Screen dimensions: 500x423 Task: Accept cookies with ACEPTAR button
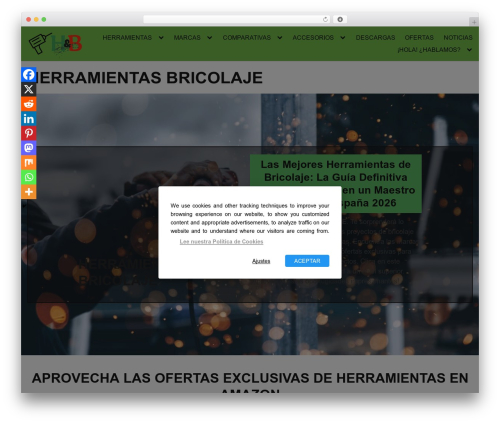pyautogui.click(x=307, y=261)
